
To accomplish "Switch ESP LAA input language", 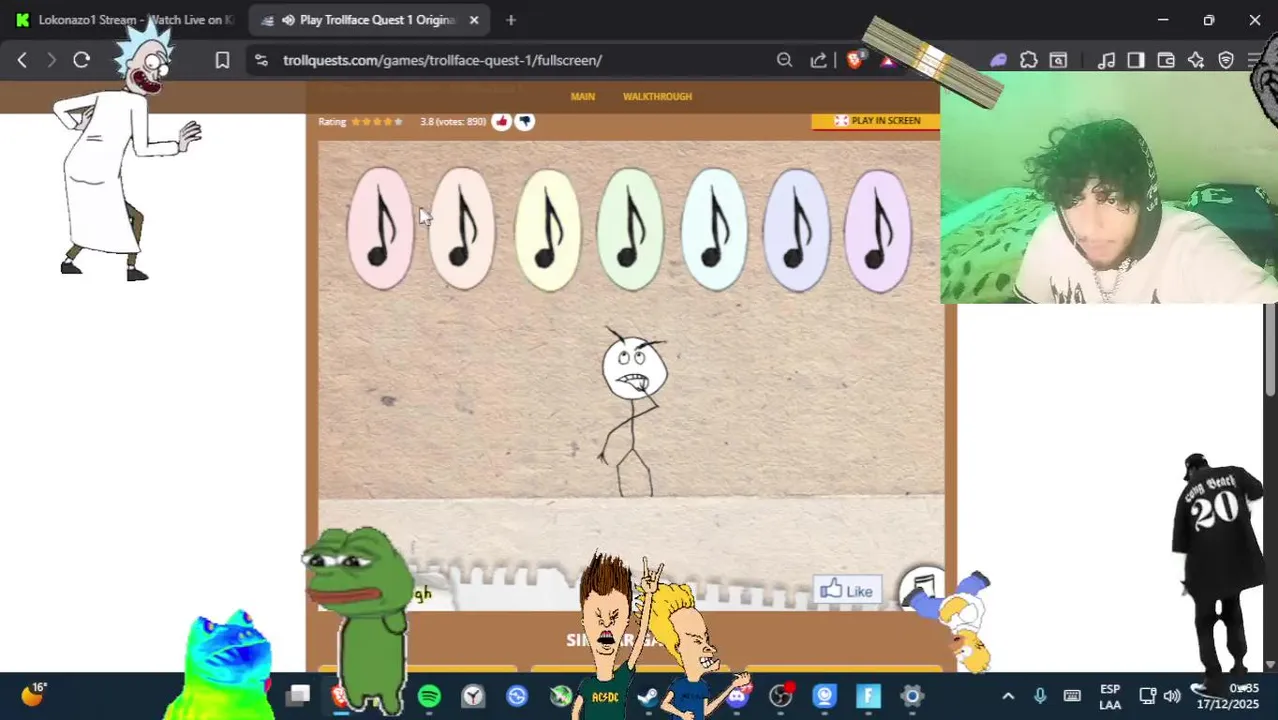I will click(x=1110, y=697).
